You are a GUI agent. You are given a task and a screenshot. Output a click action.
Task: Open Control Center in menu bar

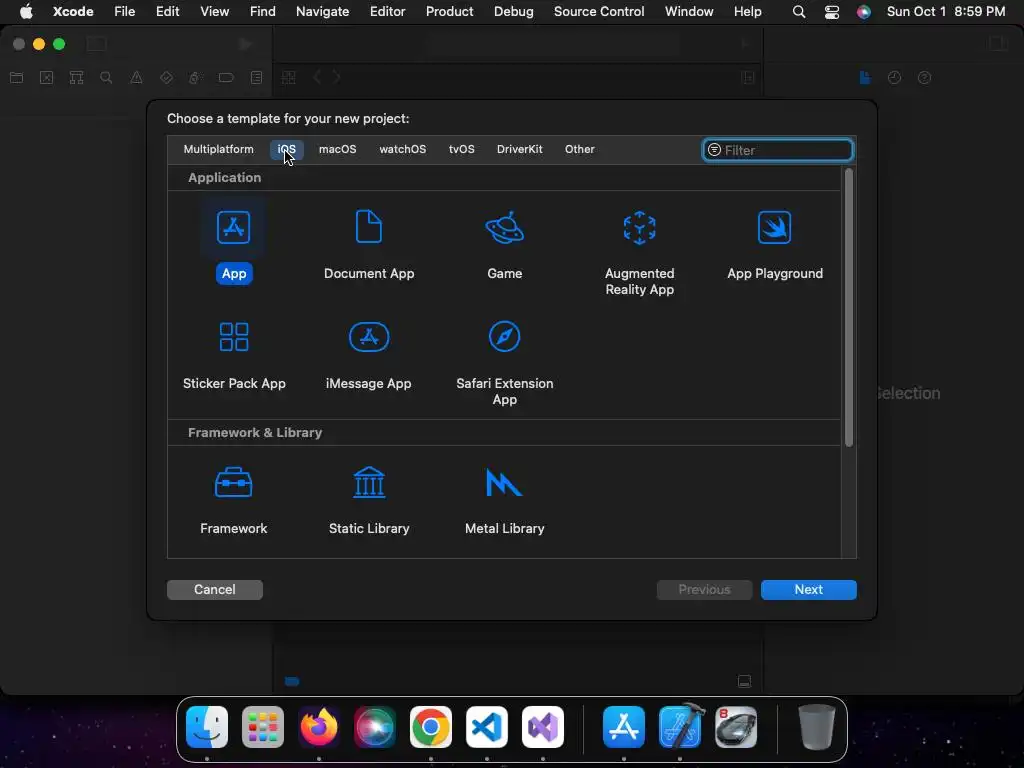(831, 11)
